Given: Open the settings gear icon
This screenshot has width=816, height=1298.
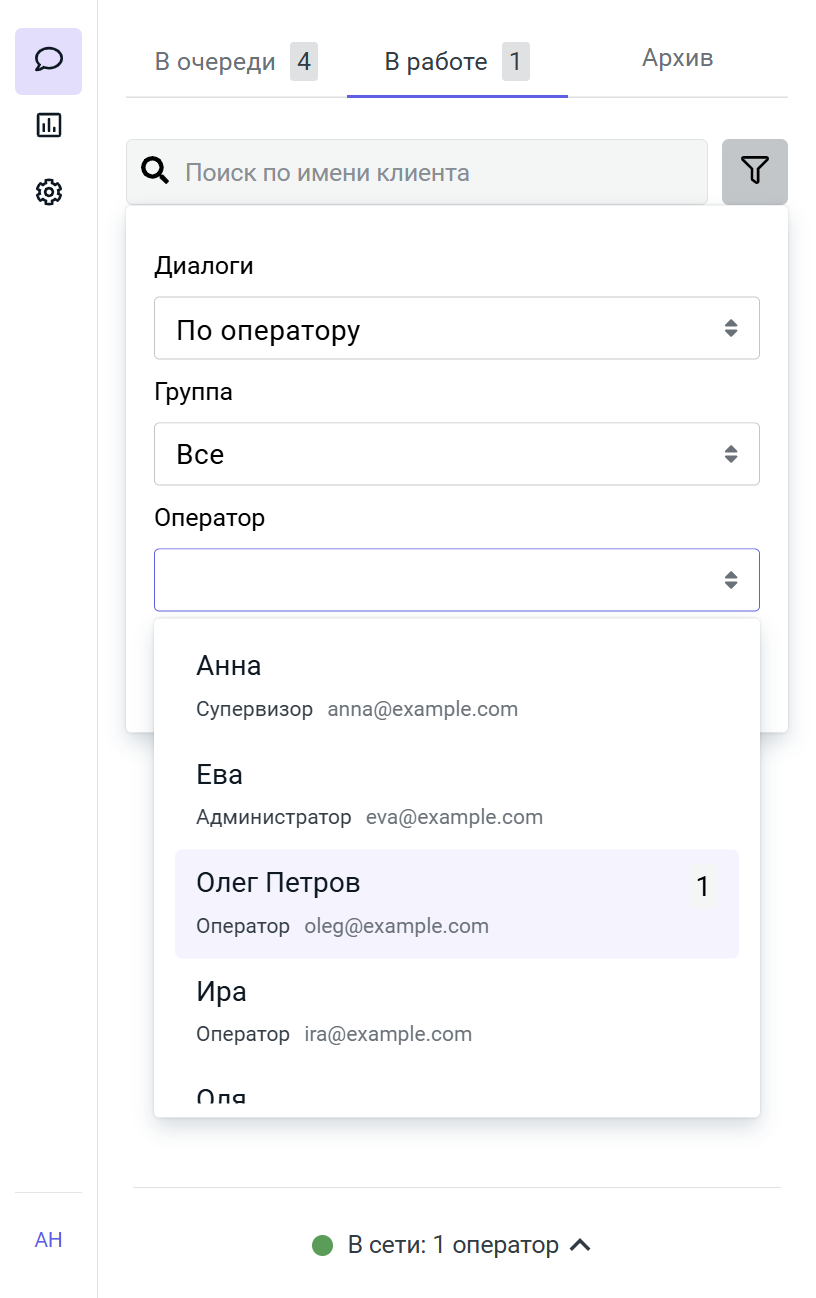Looking at the screenshot, I should [x=48, y=192].
